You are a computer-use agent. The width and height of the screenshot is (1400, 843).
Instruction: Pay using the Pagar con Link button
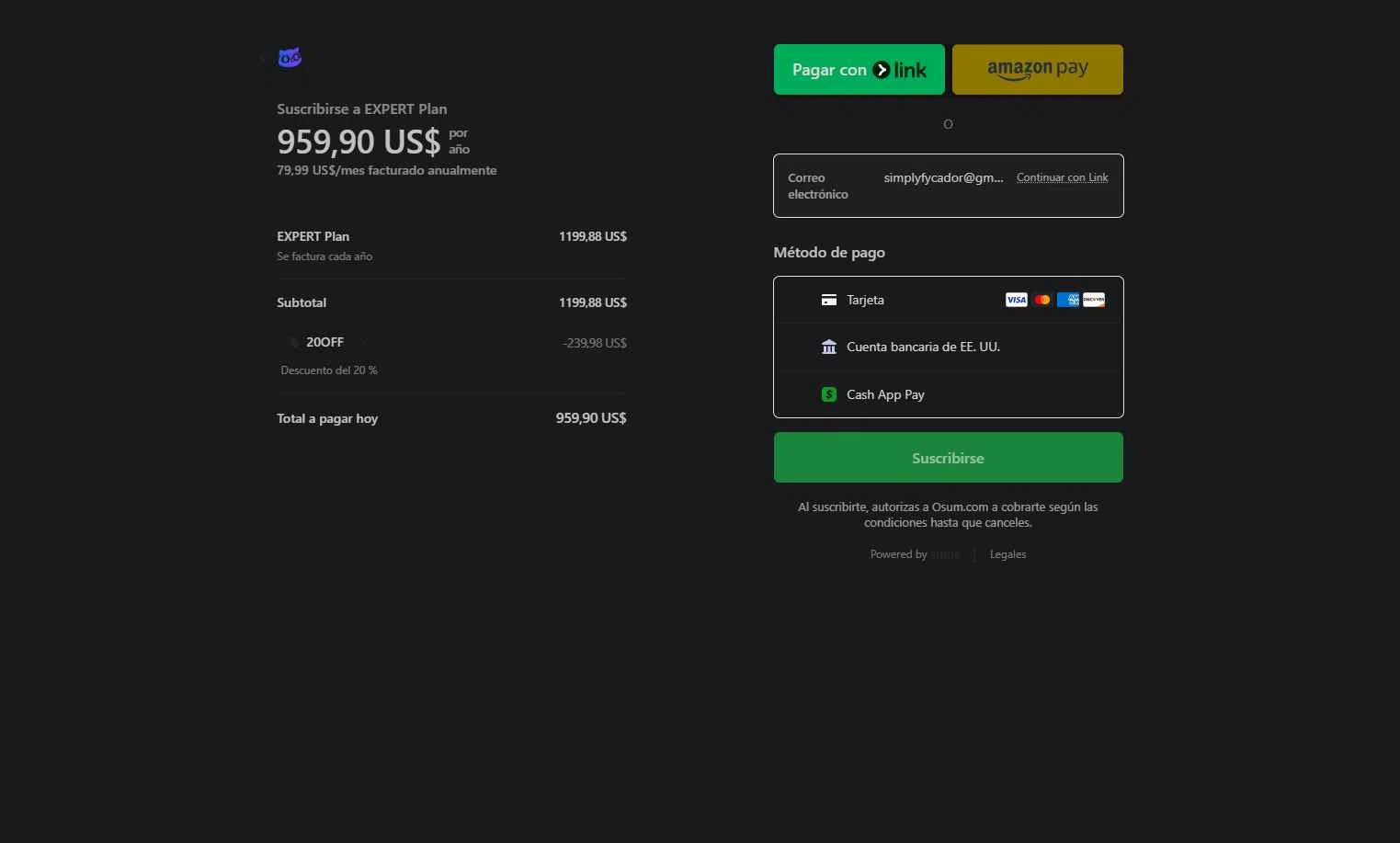pyautogui.click(x=859, y=69)
